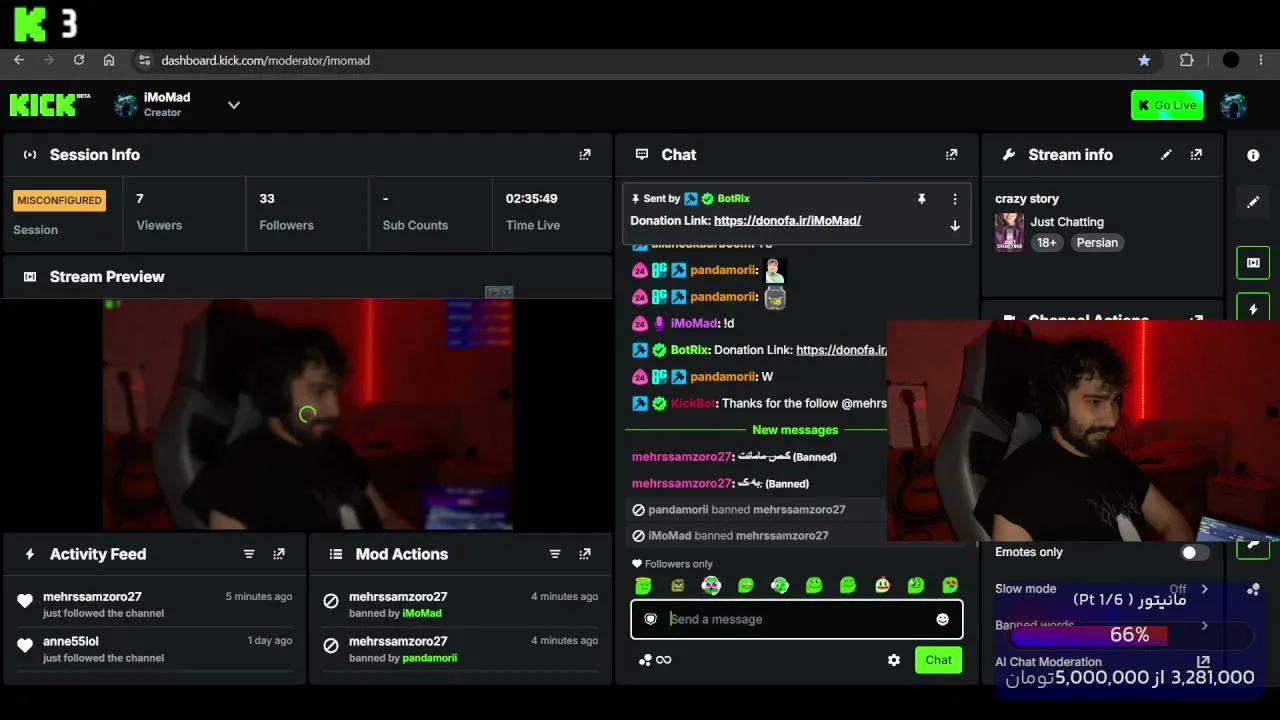Screen dimensions: 1280x720
Task: Click the Stream Preview video
Action: (307, 414)
